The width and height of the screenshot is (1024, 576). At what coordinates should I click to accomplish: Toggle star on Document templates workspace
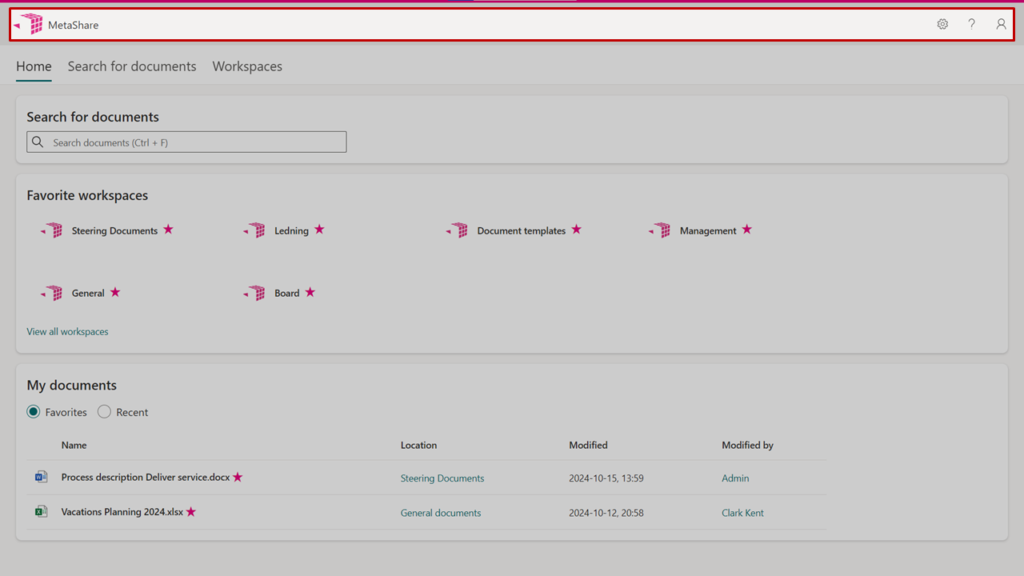pos(576,230)
